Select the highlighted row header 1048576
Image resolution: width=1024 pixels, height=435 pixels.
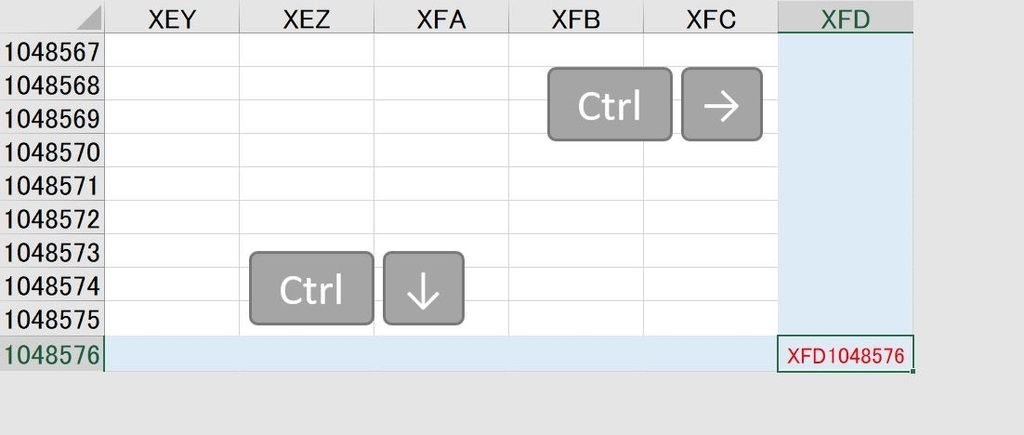[52, 355]
